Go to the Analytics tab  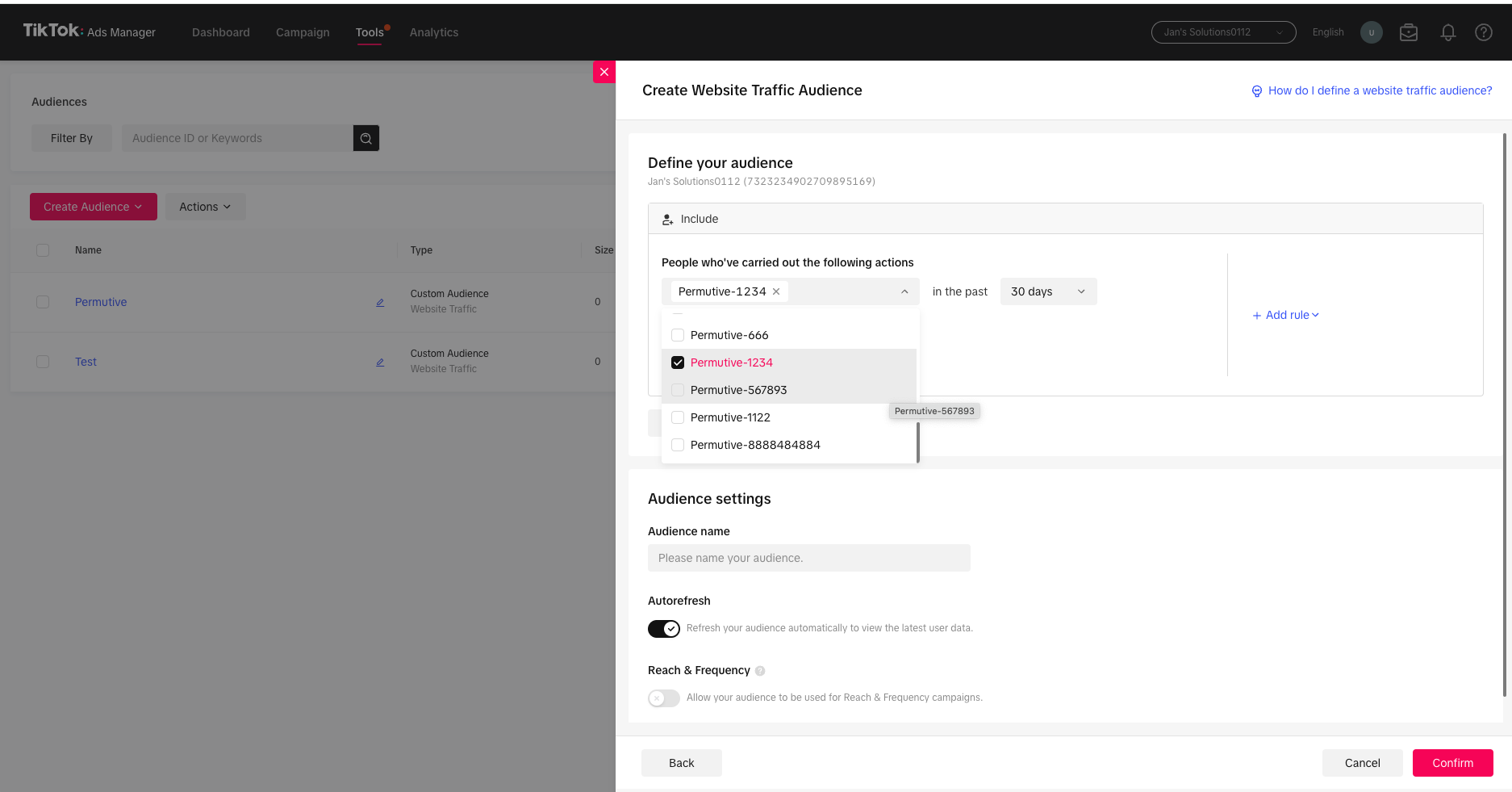click(x=434, y=32)
